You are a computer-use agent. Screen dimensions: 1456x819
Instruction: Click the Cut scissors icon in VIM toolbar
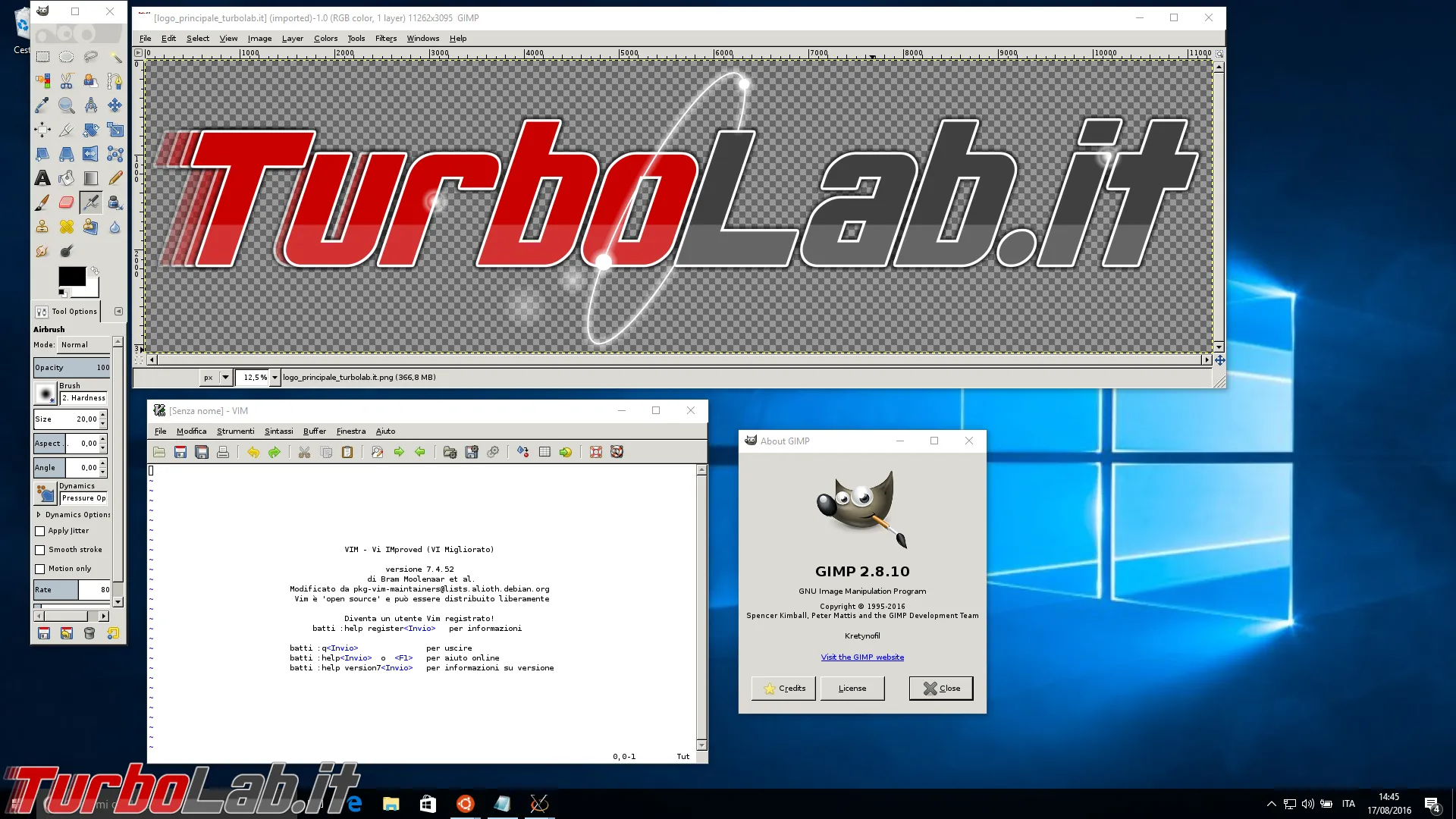305,452
